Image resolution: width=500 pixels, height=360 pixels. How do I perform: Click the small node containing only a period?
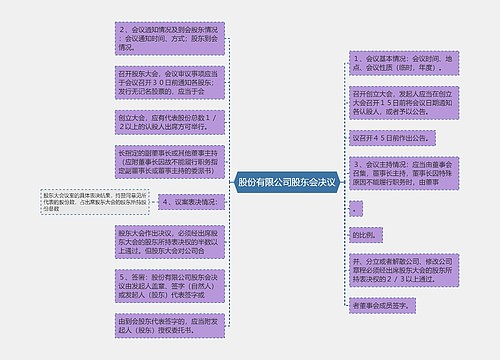pyautogui.click(x=356, y=209)
